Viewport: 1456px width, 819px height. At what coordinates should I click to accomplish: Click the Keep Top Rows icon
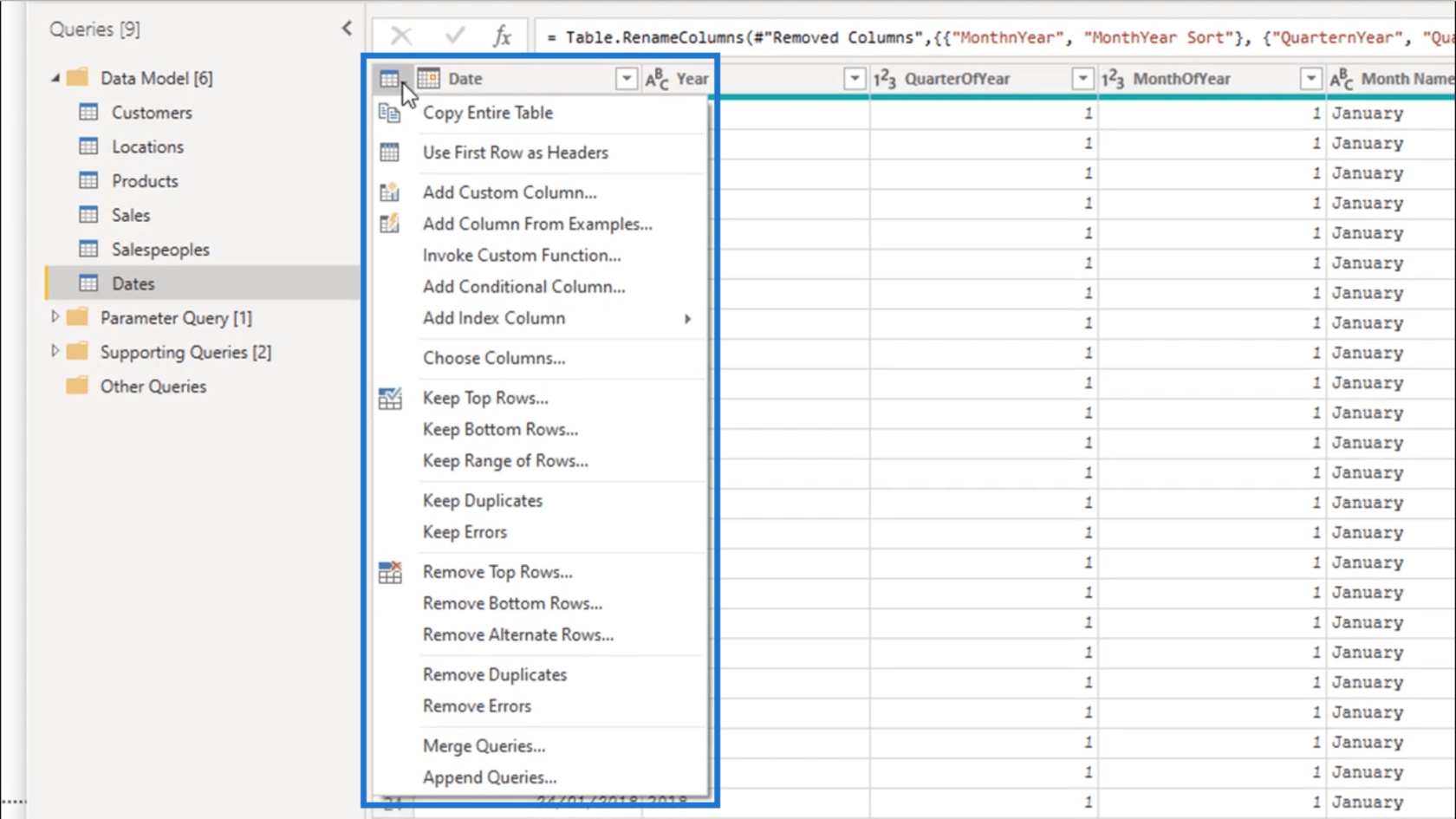[390, 399]
